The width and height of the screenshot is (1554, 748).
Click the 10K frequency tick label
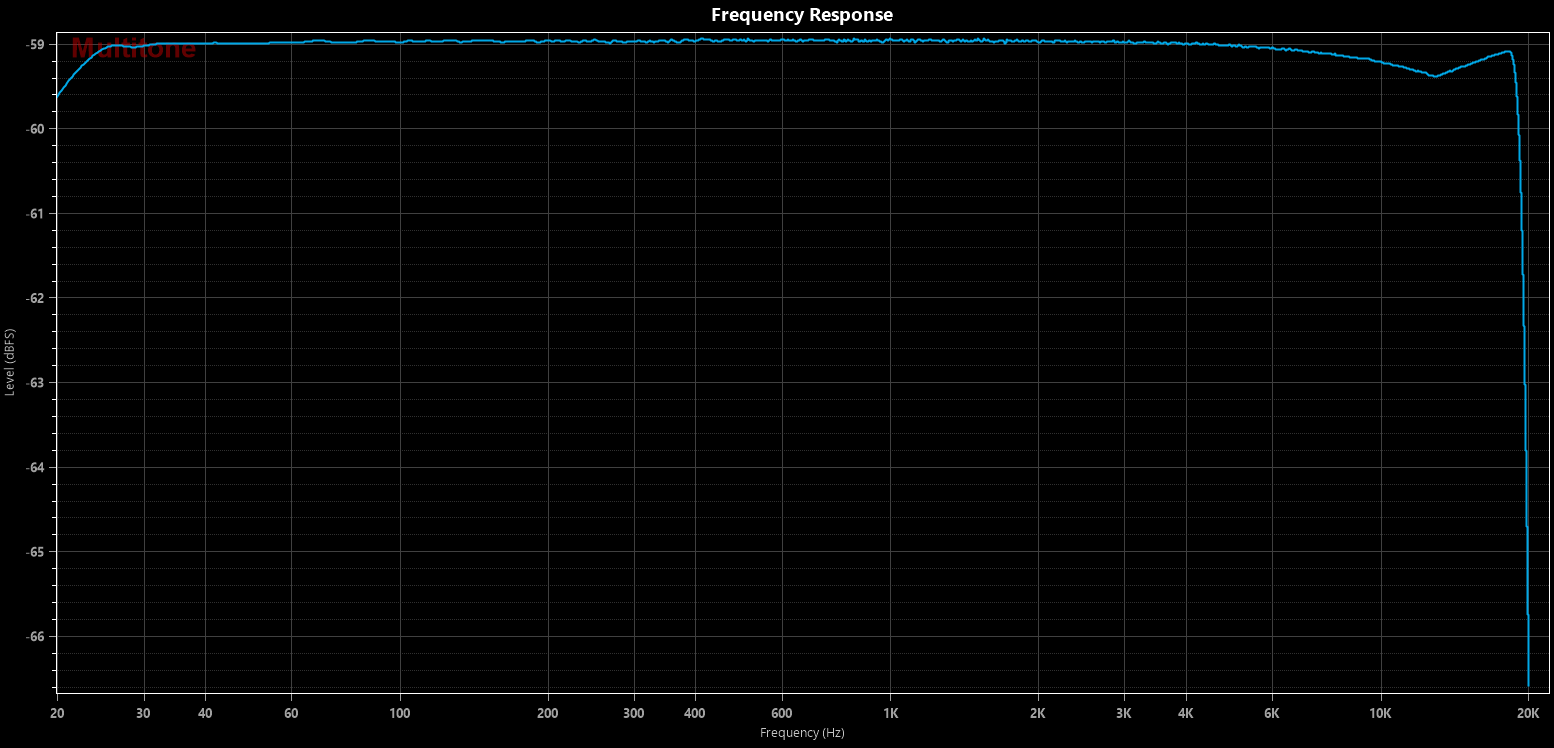[x=1381, y=713]
